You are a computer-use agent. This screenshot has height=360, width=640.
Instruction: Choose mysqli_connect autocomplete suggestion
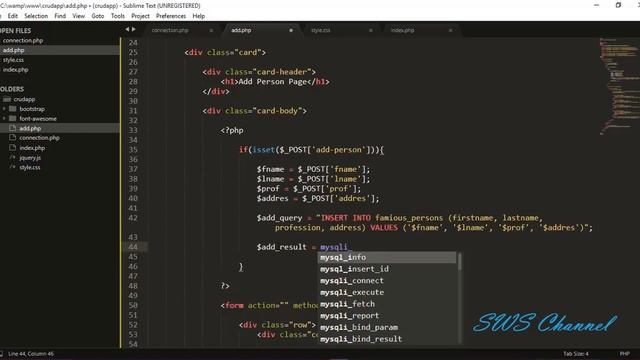pos(387,281)
